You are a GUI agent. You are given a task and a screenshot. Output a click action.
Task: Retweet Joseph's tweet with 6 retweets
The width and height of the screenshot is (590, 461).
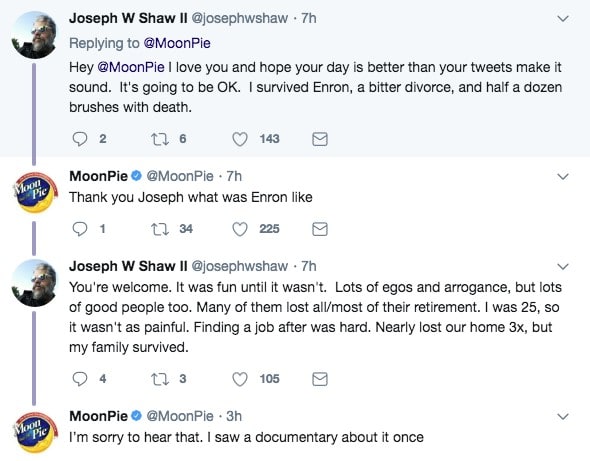[160, 139]
